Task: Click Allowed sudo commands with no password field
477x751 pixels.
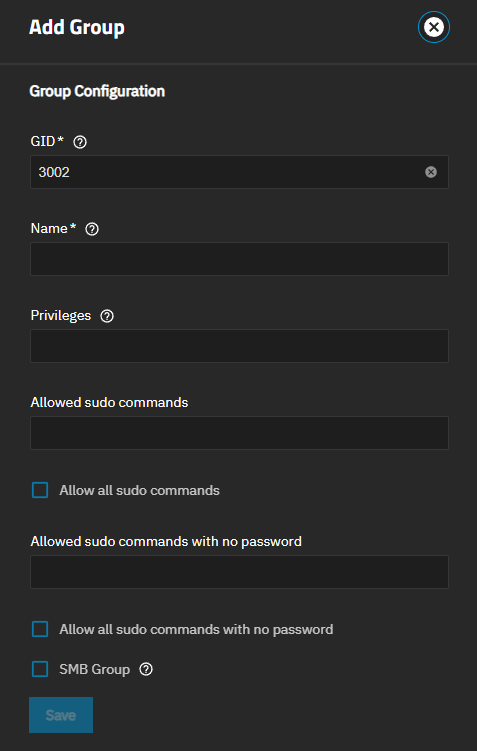Action: 239,572
